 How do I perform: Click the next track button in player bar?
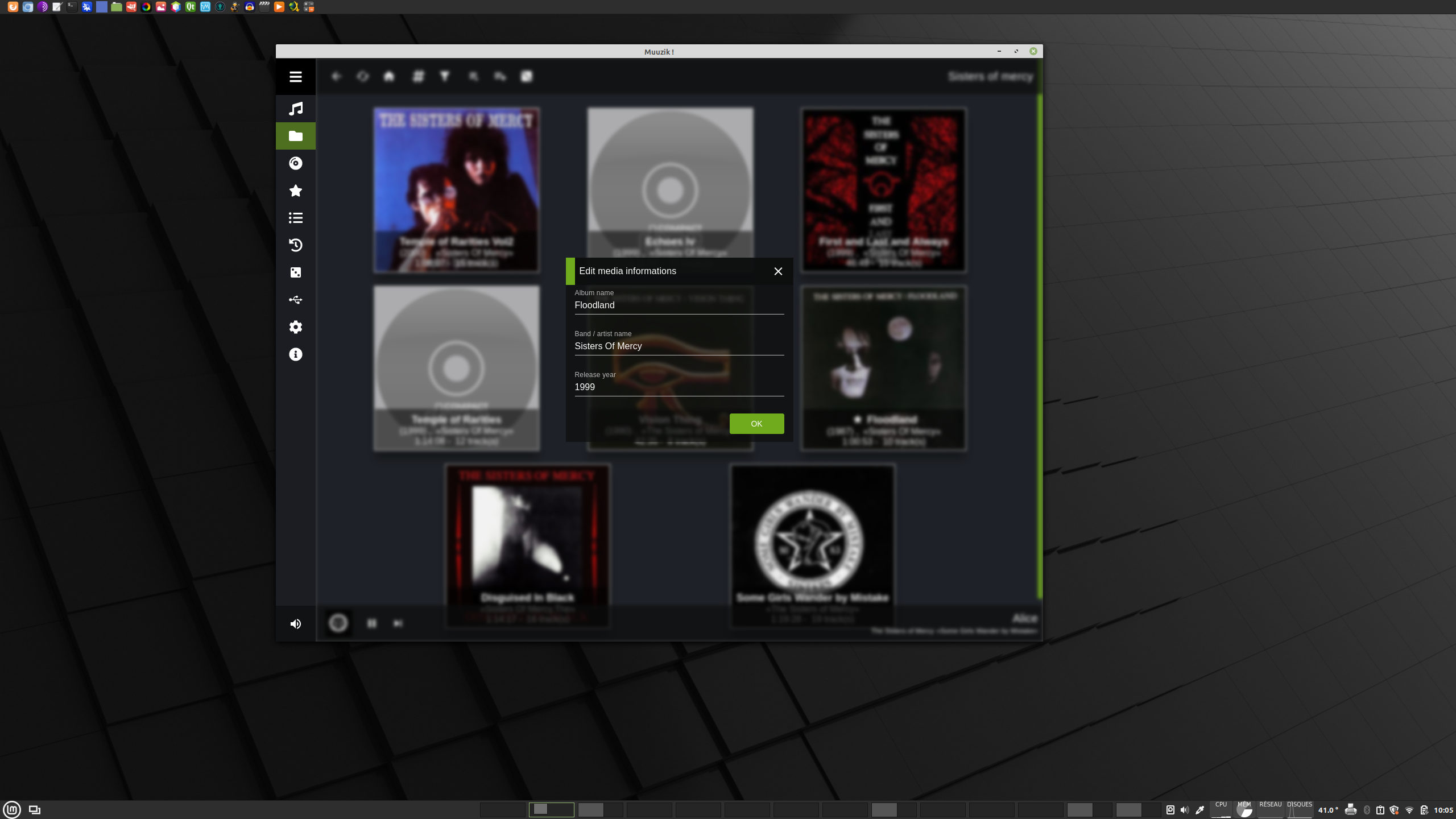(x=398, y=623)
